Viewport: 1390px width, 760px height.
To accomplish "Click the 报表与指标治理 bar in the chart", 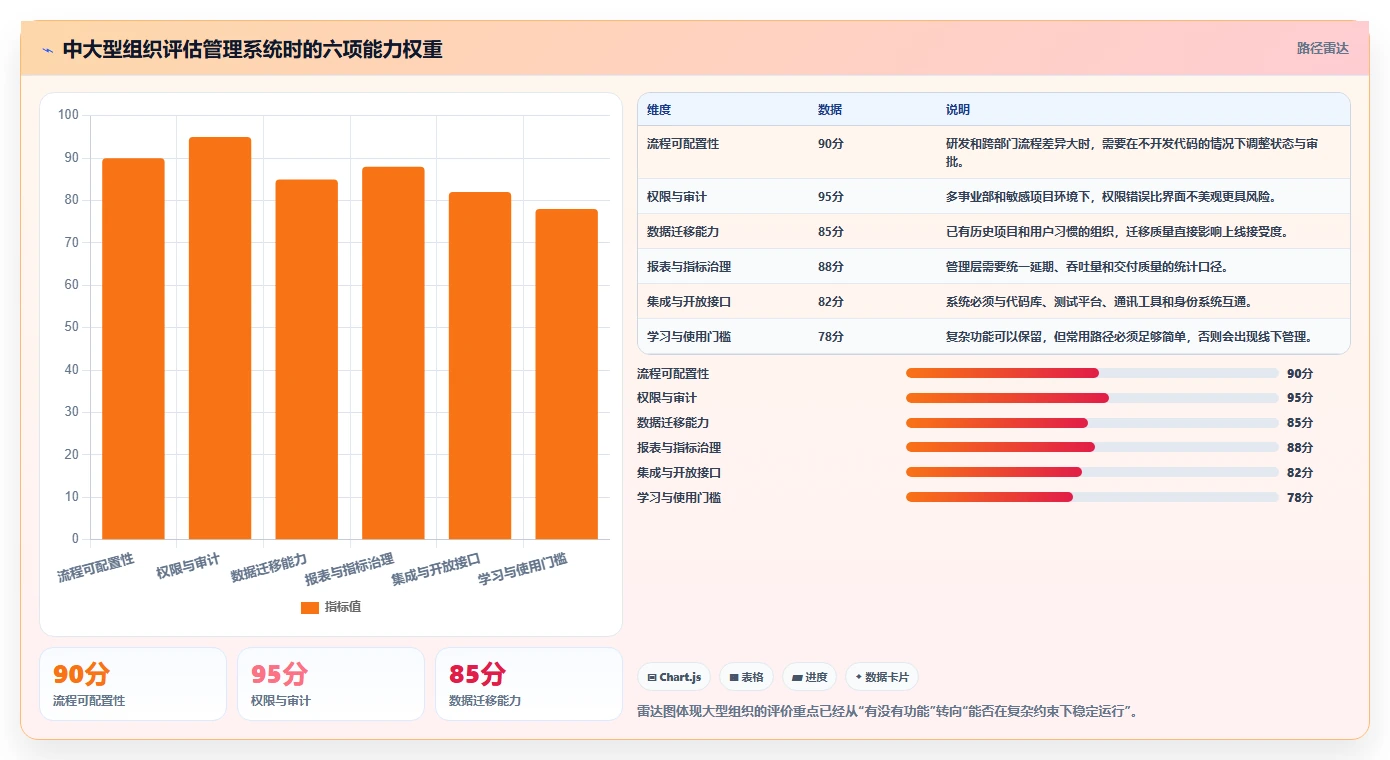I will click(393, 353).
